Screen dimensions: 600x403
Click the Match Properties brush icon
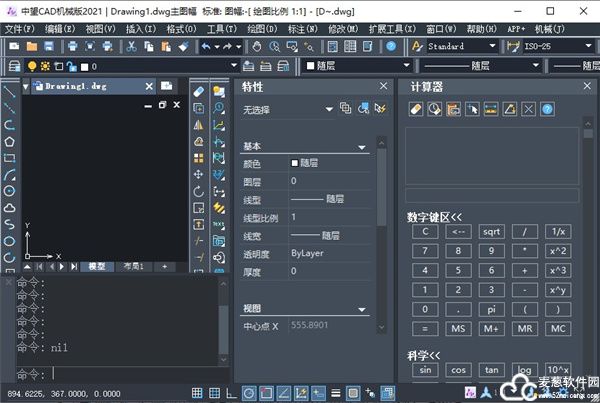[184, 47]
